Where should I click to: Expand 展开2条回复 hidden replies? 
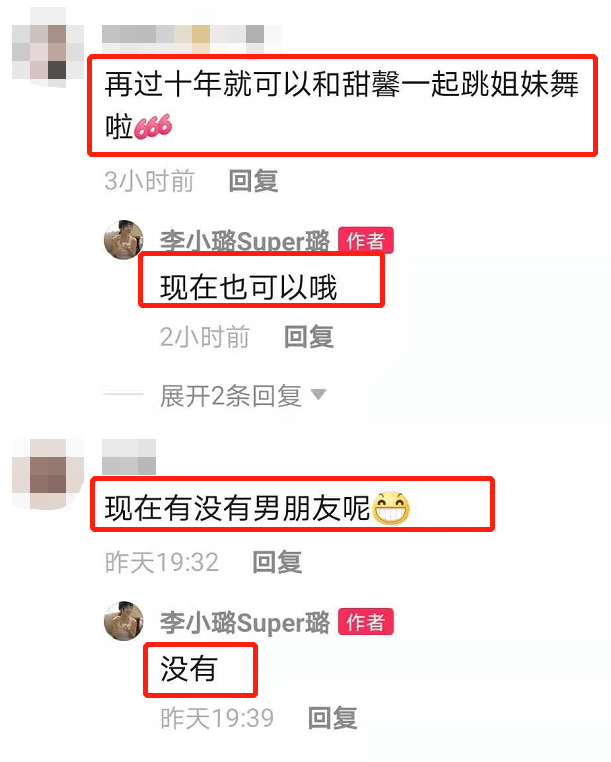coord(231,395)
